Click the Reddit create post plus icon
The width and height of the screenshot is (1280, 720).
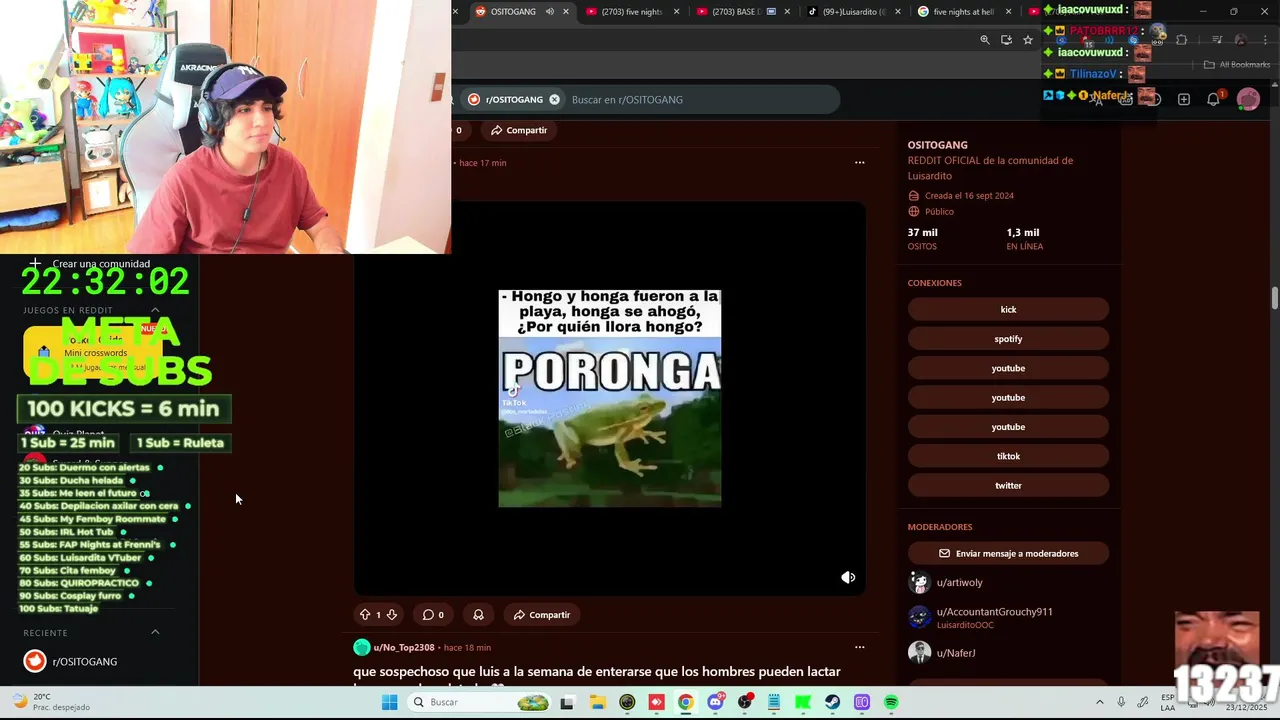(x=1184, y=99)
